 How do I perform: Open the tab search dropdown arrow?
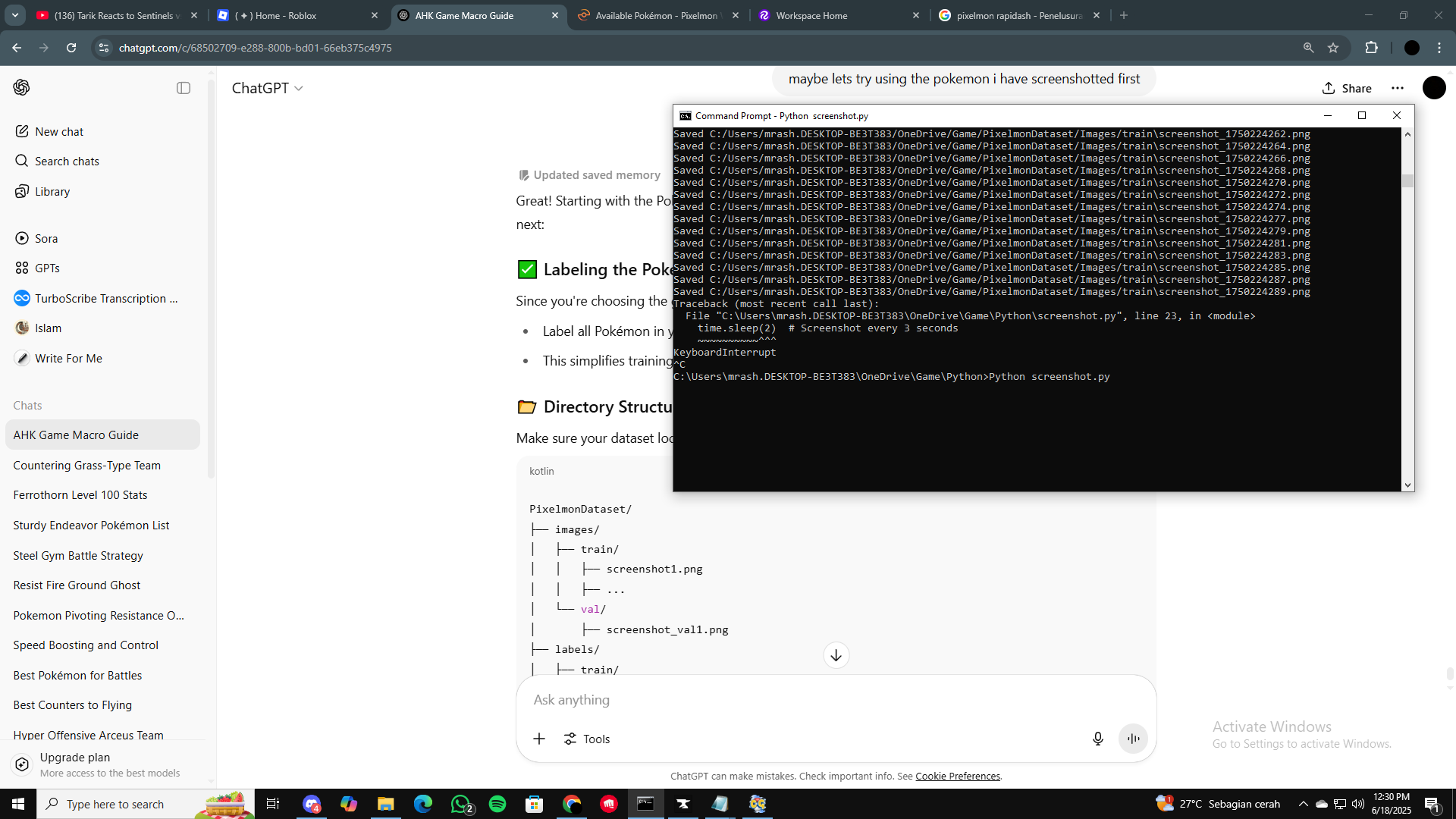[x=15, y=15]
